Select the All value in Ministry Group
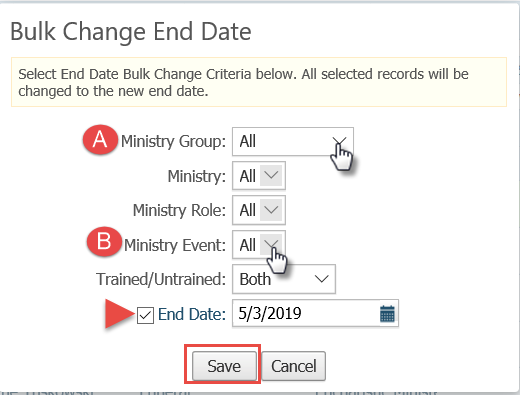520x395 pixels. pyautogui.click(x=248, y=141)
